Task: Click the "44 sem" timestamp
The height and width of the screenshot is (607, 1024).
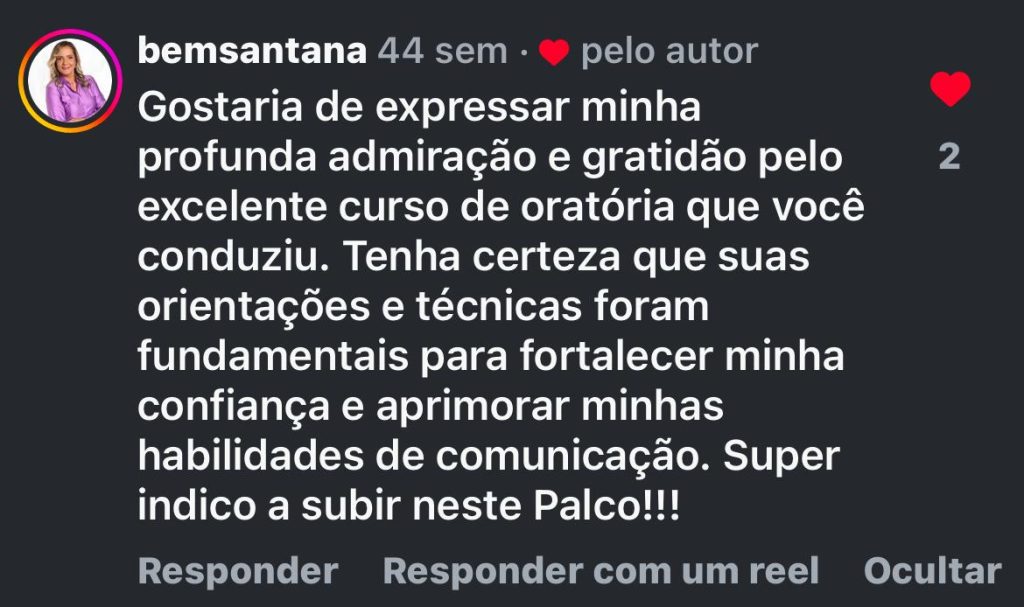Action: coord(442,51)
